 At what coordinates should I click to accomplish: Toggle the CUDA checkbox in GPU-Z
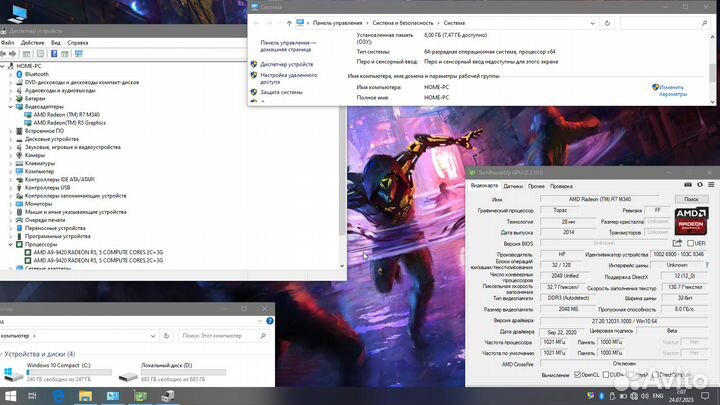(606, 375)
